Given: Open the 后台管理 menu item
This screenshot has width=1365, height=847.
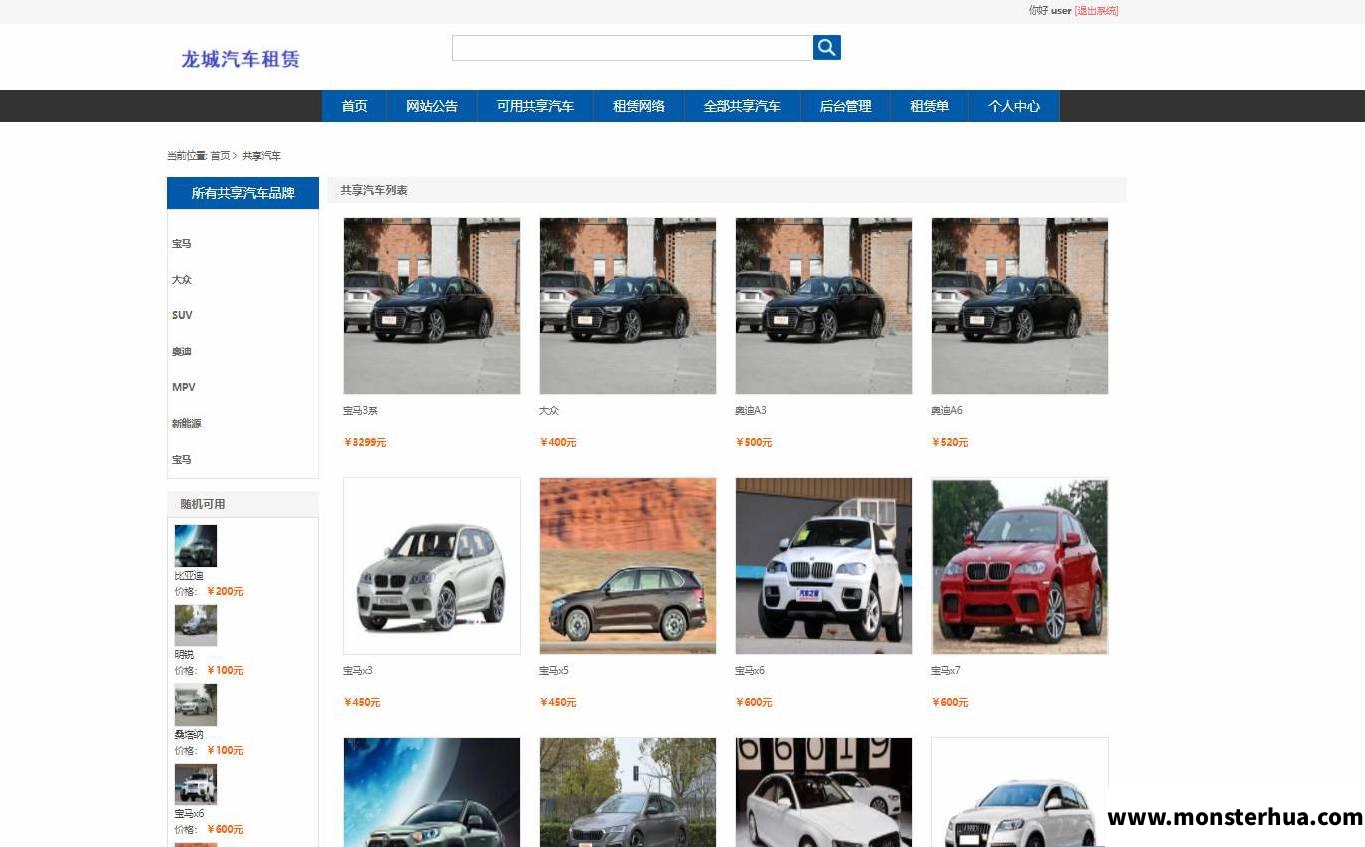Looking at the screenshot, I should click(x=845, y=106).
